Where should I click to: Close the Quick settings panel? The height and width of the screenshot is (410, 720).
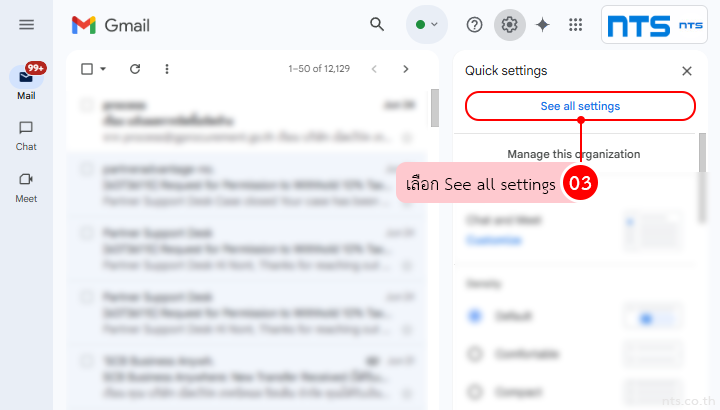point(687,71)
